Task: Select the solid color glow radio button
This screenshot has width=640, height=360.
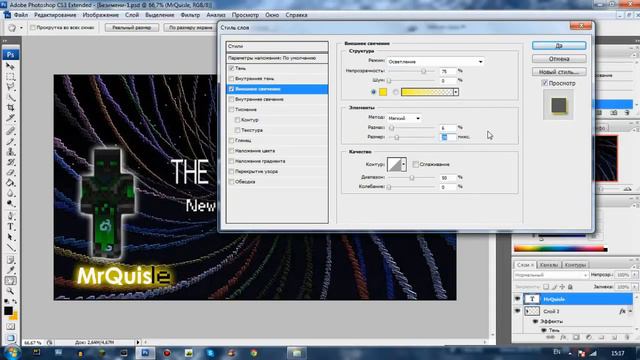Action: pyautogui.click(x=373, y=92)
